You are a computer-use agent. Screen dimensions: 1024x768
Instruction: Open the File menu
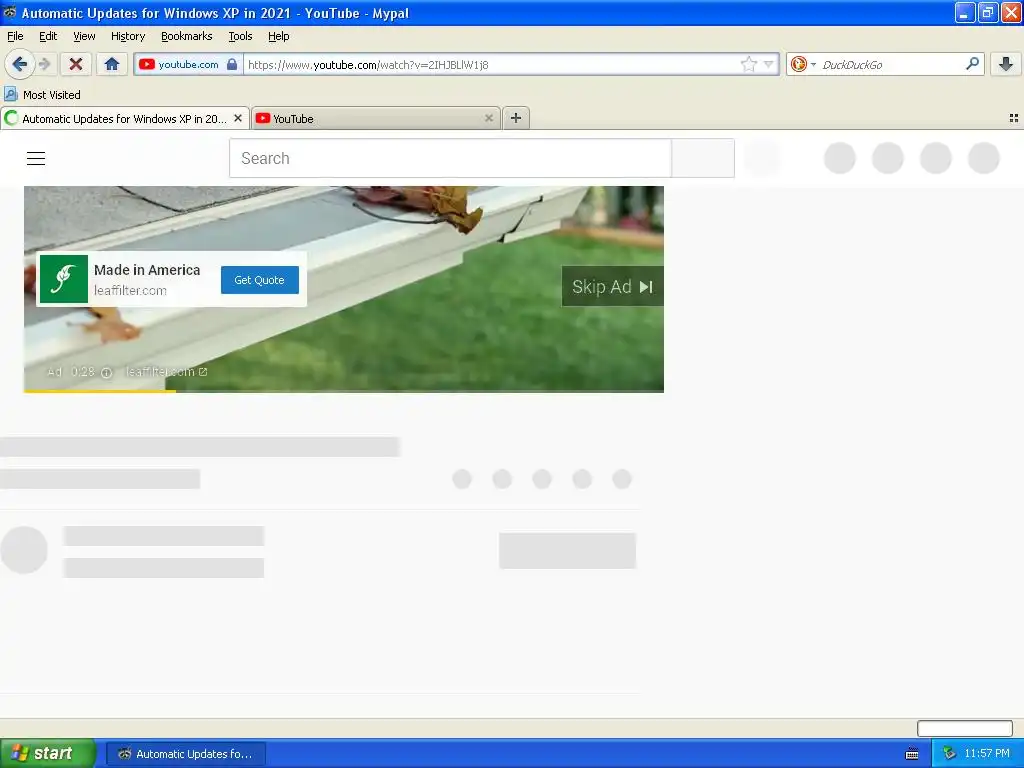(x=15, y=36)
